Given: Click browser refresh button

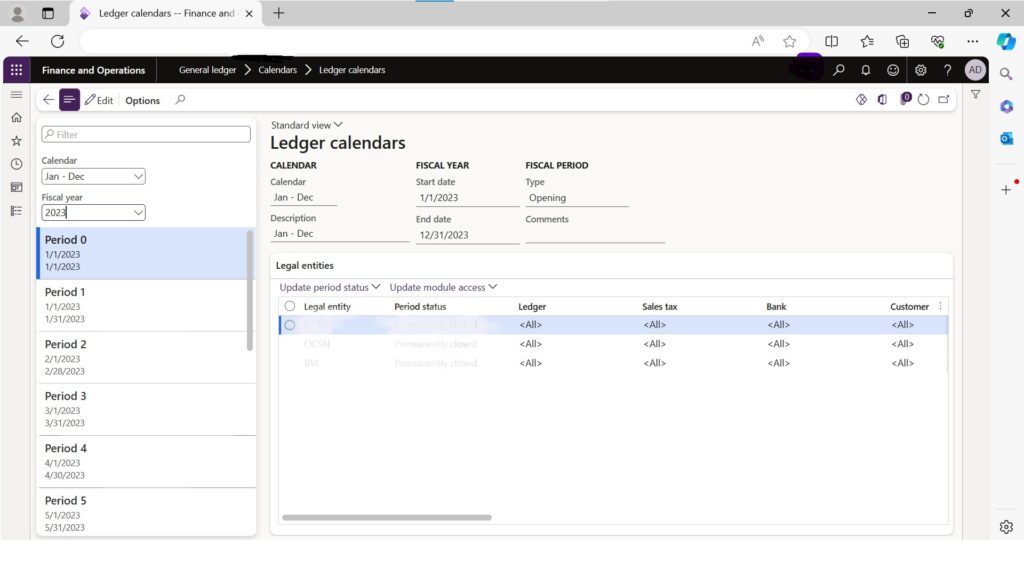Looking at the screenshot, I should tap(57, 41).
